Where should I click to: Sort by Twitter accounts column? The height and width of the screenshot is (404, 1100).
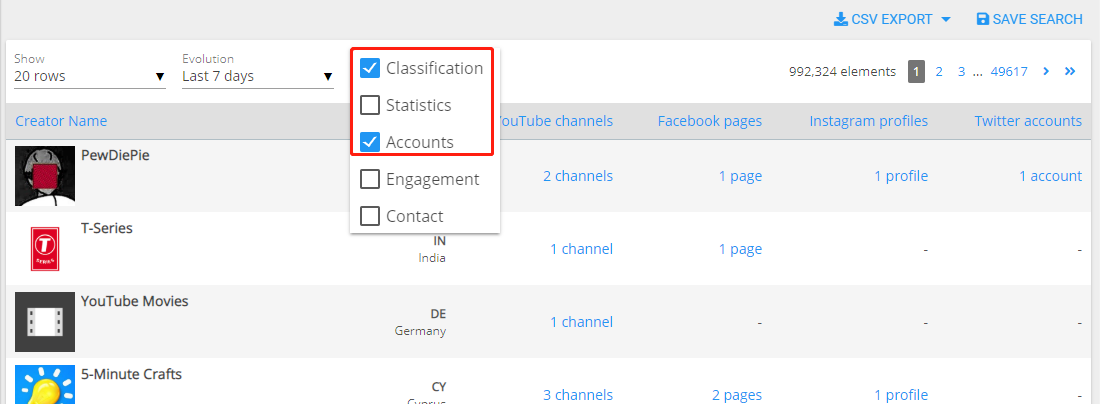pos(1028,121)
